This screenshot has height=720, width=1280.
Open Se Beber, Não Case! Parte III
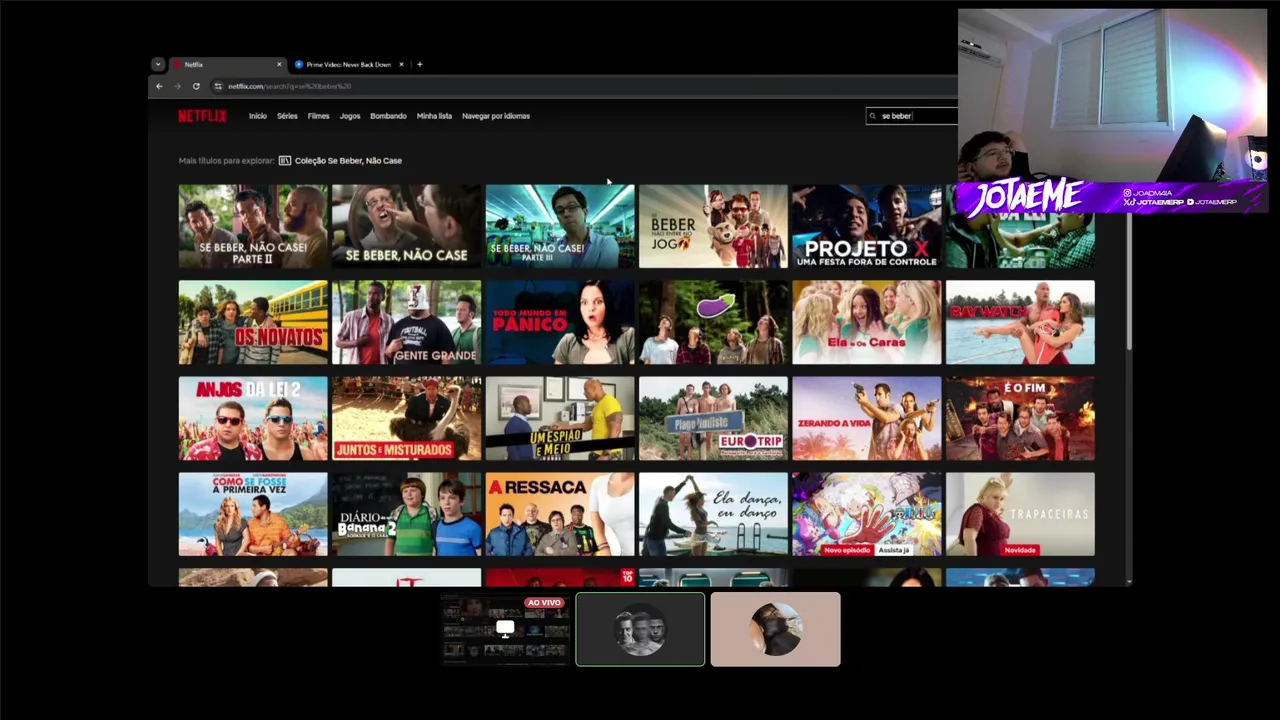(560, 226)
